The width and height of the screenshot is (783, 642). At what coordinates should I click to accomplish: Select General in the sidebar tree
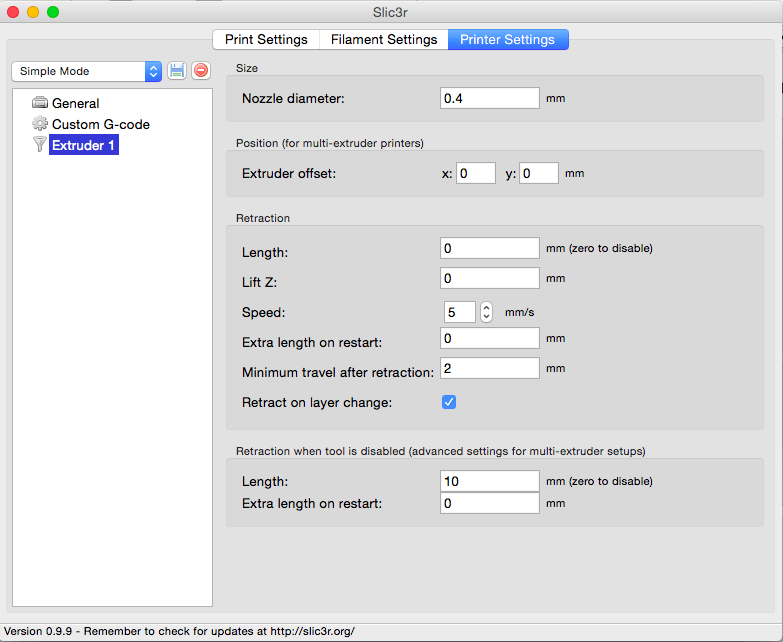pyautogui.click(x=75, y=103)
